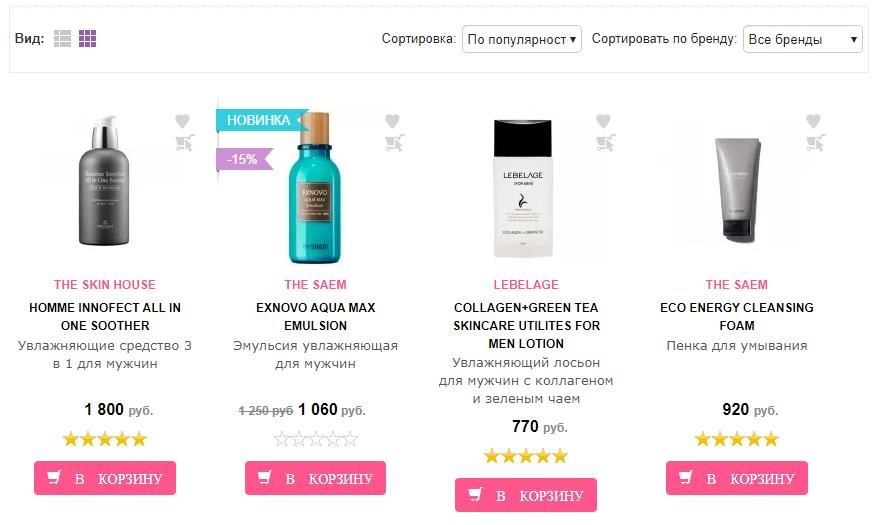This screenshot has width=891, height=525.
Task: Add Homme Innofect soother to wishlist
Action: [182, 121]
